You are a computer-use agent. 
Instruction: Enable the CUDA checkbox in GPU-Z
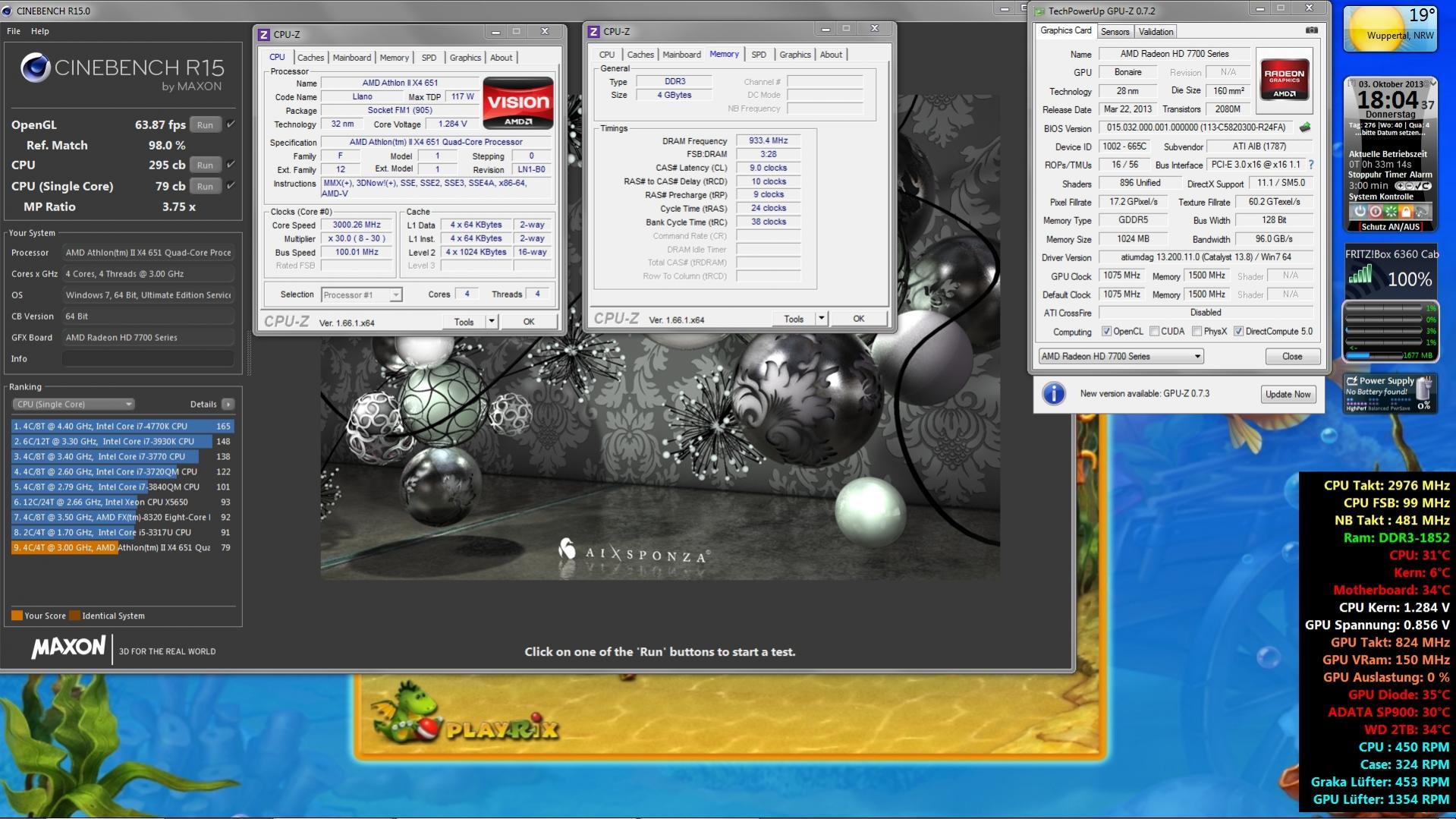click(1154, 331)
